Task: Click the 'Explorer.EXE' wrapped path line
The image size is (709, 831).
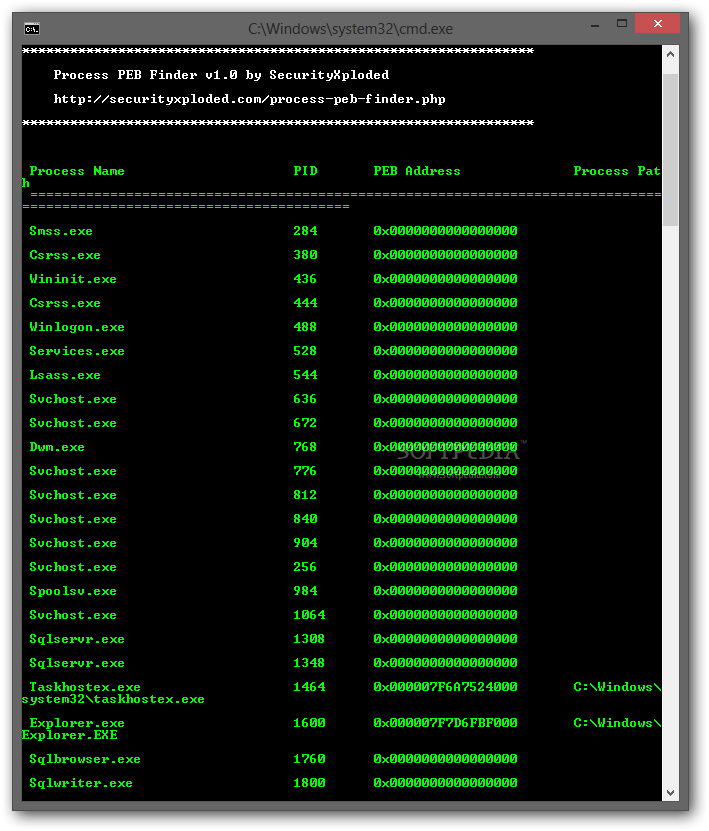Action: coord(69,735)
